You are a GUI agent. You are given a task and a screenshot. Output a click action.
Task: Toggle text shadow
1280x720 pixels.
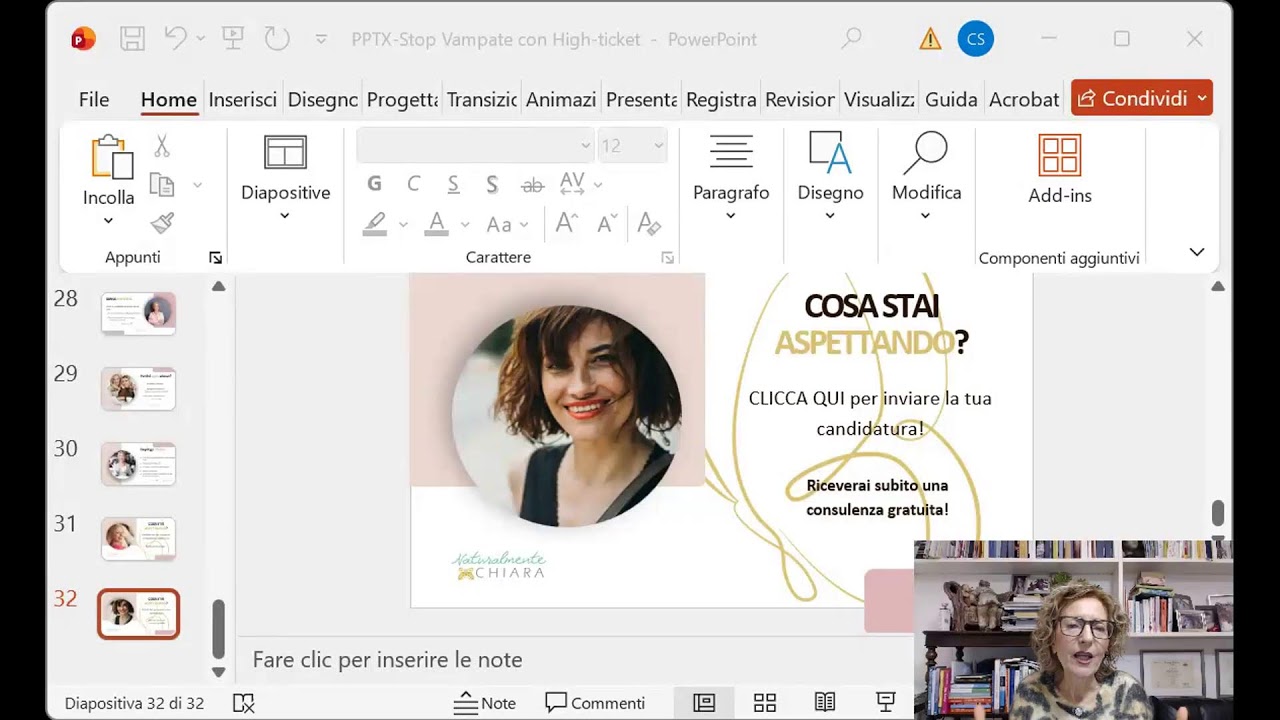coord(492,184)
